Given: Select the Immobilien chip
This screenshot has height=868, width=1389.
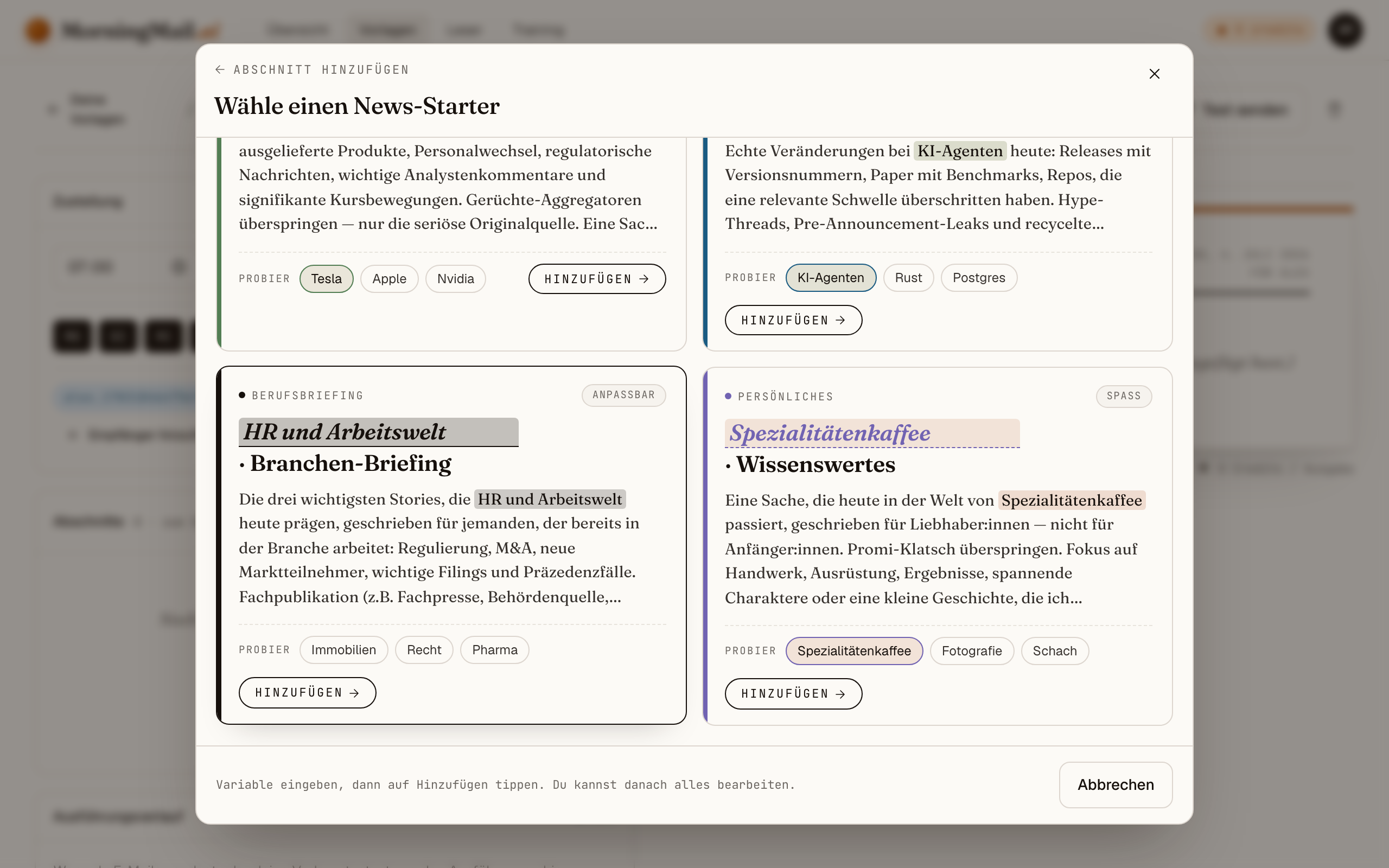Looking at the screenshot, I should tap(343, 649).
